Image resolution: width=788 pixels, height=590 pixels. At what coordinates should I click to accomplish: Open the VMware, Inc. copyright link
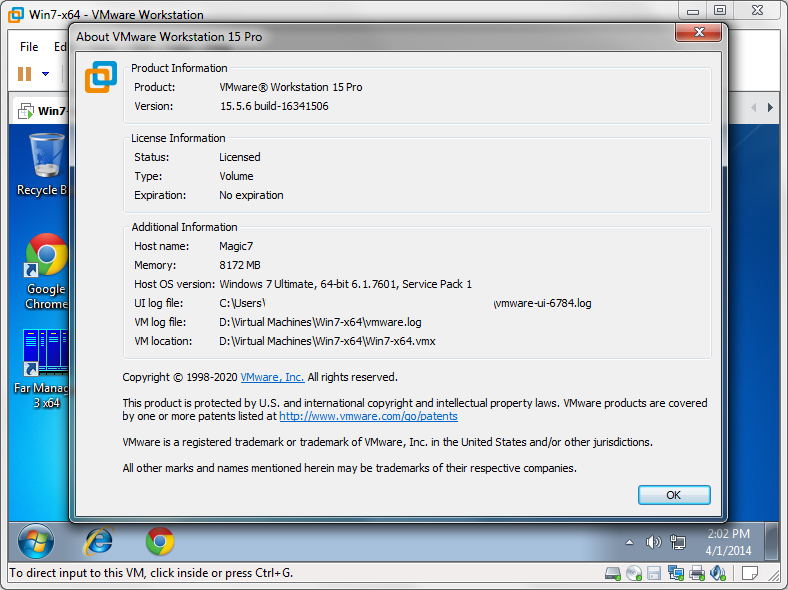tap(272, 377)
